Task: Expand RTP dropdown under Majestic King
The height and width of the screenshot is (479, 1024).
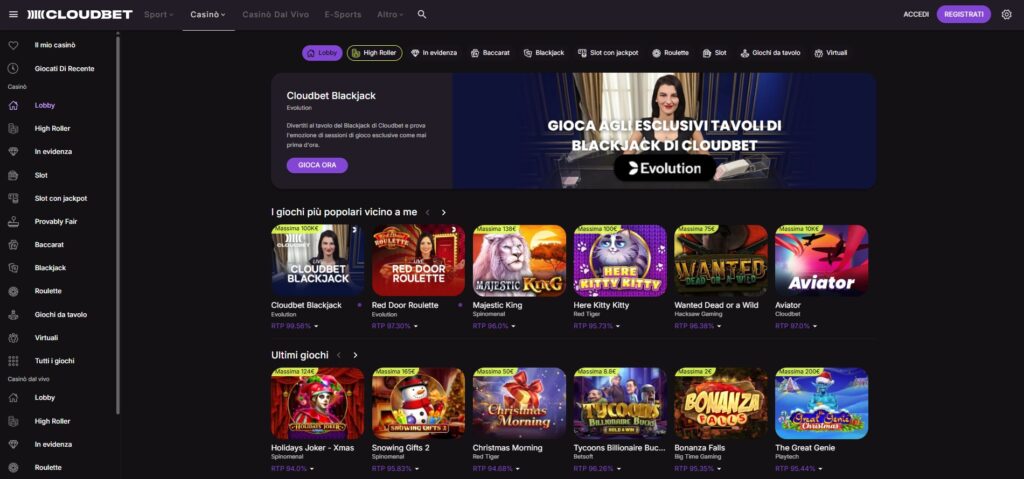Action: point(513,325)
